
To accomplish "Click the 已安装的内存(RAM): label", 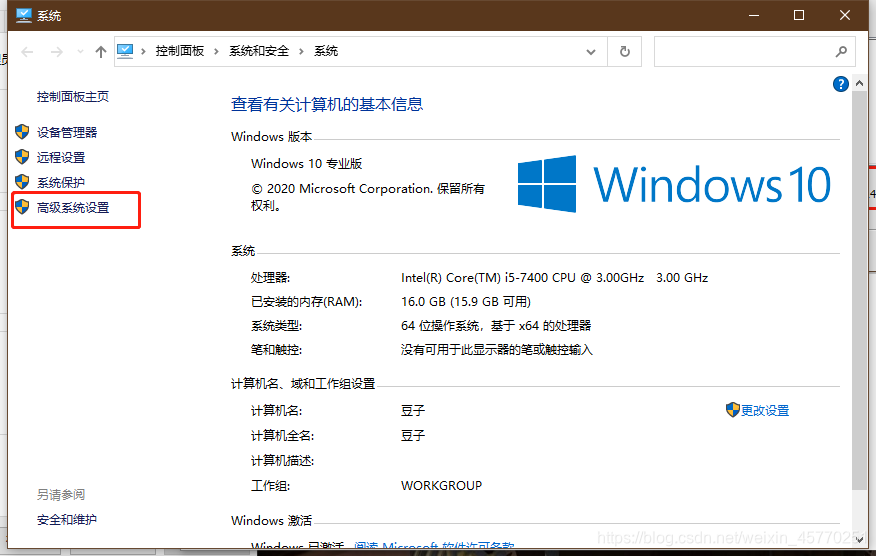I will pyautogui.click(x=307, y=302).
